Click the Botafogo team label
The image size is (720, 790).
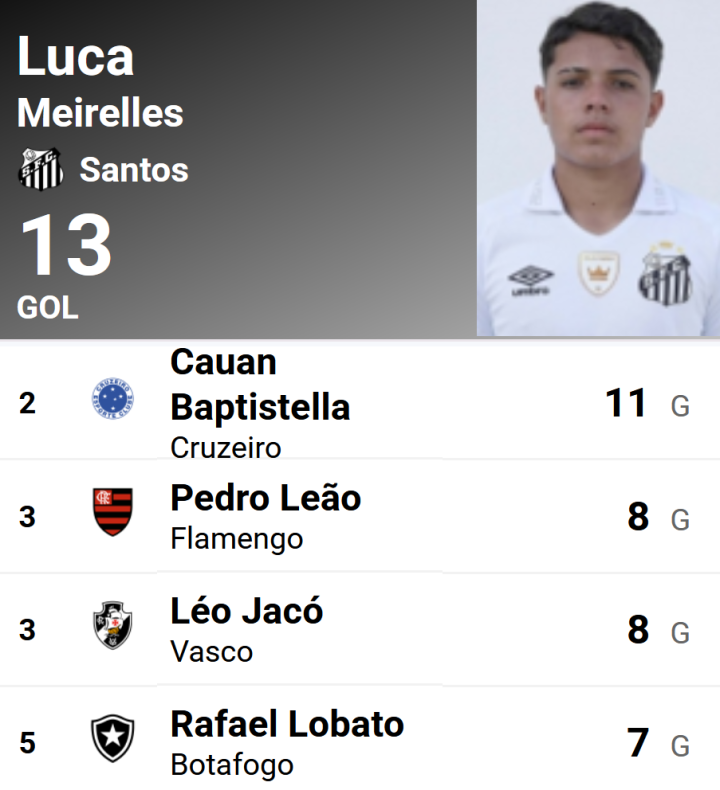coord(232,765)
